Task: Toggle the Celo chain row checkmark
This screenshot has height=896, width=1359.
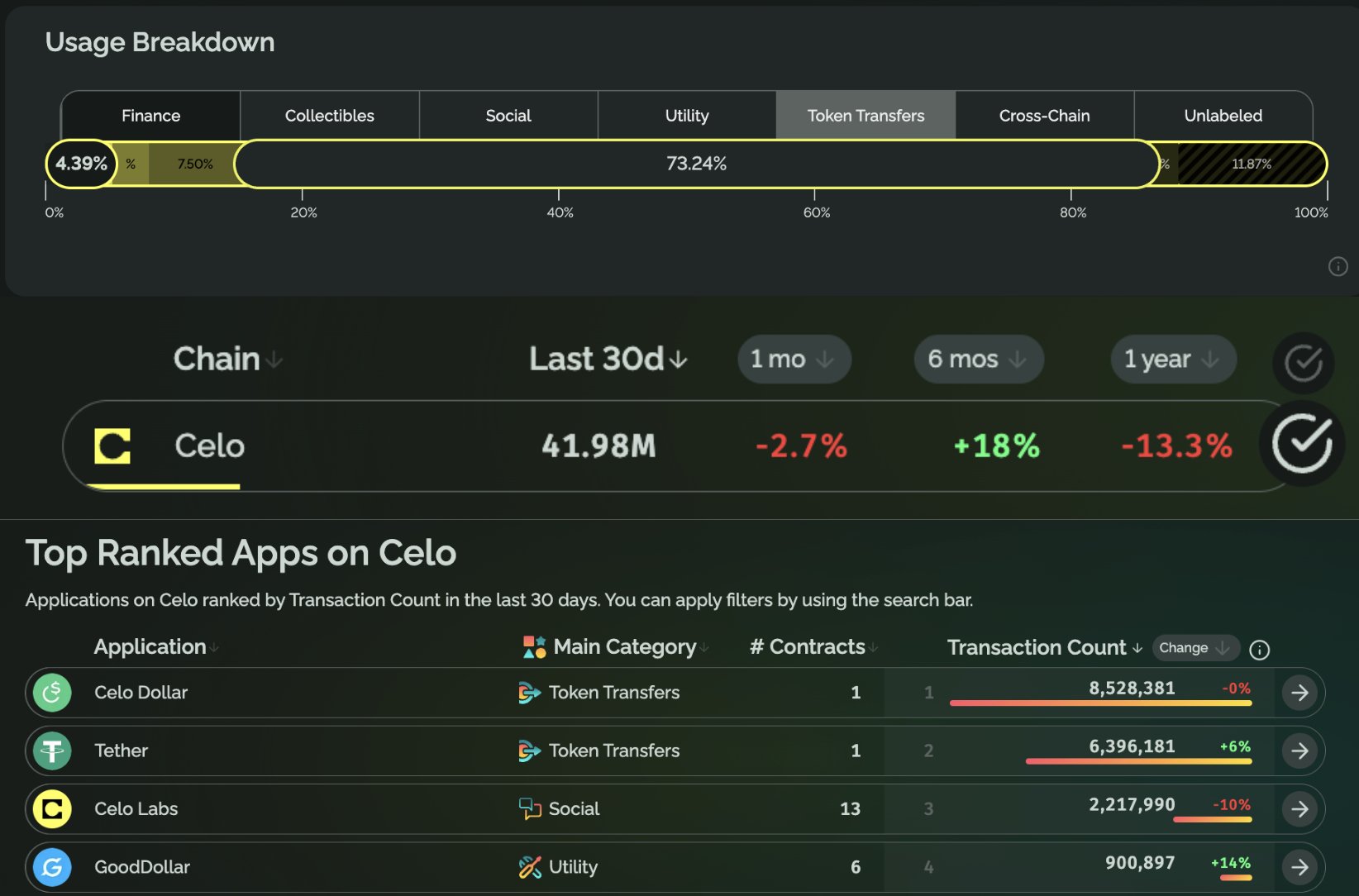Action: [x=1302, y=444]
